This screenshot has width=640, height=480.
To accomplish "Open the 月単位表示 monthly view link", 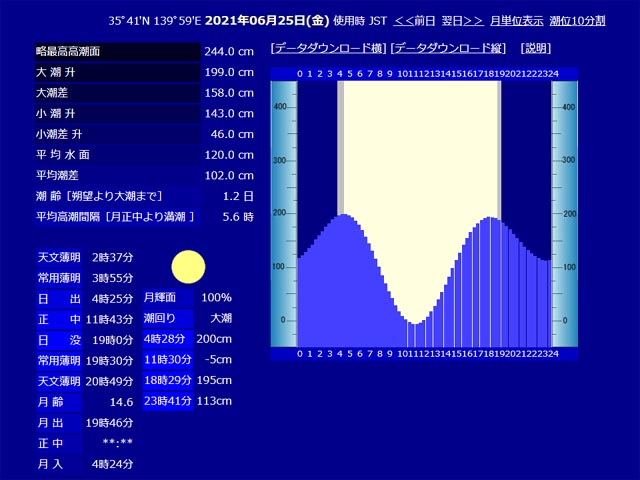I will click(517, 21).
